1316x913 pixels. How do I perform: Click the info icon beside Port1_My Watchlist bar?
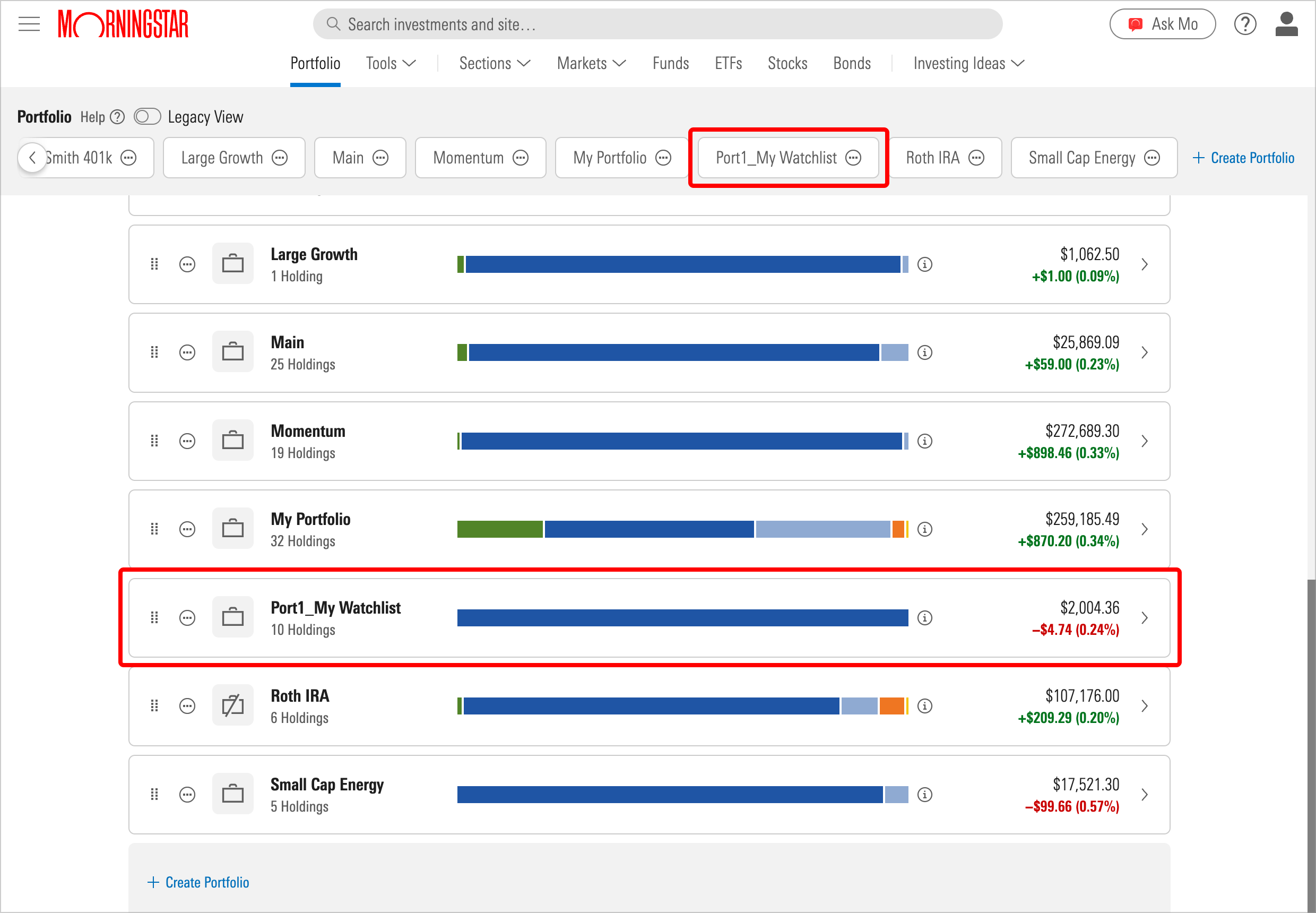[925, 618]
